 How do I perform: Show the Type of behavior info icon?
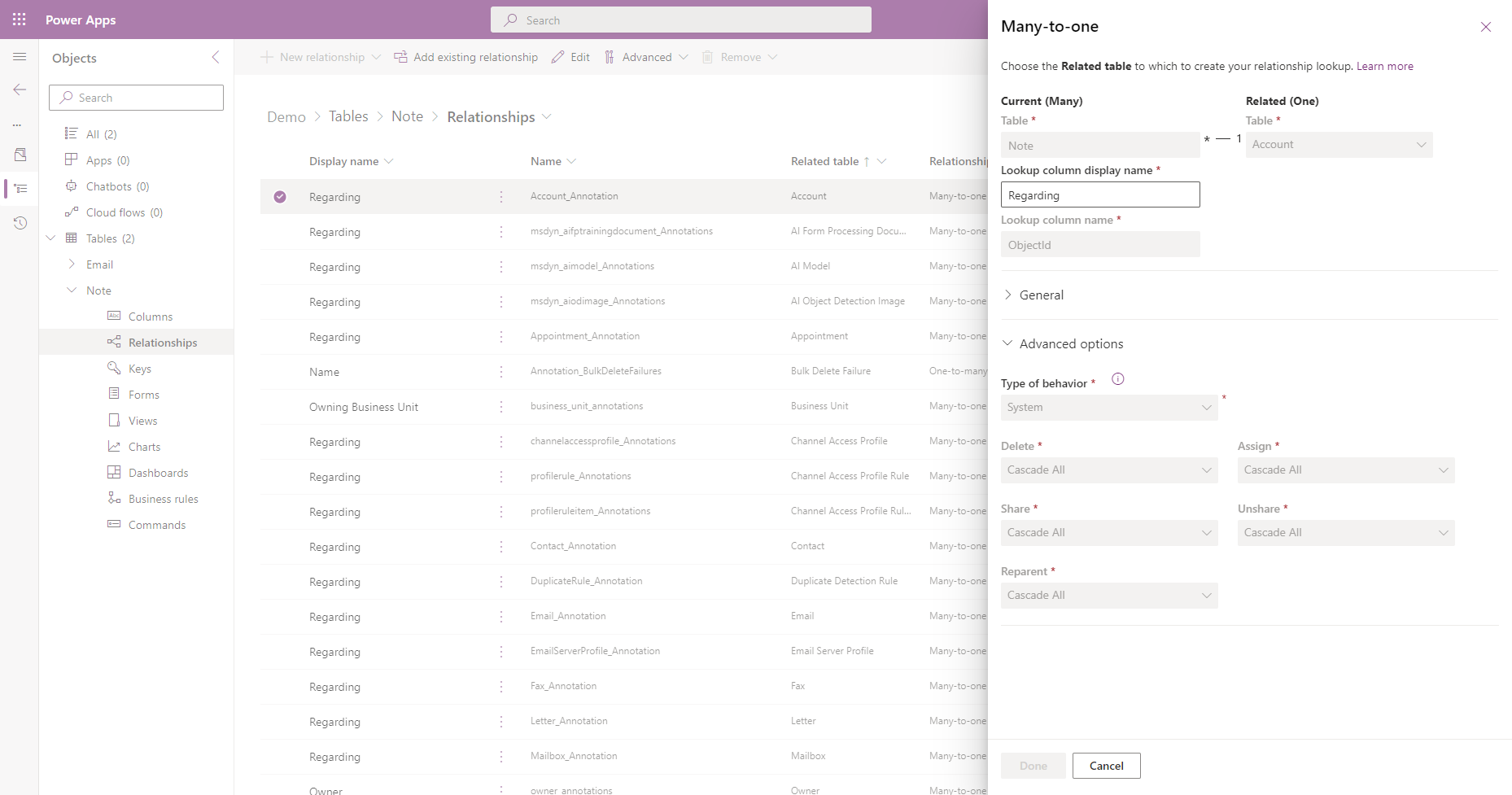click(1118, 379)
